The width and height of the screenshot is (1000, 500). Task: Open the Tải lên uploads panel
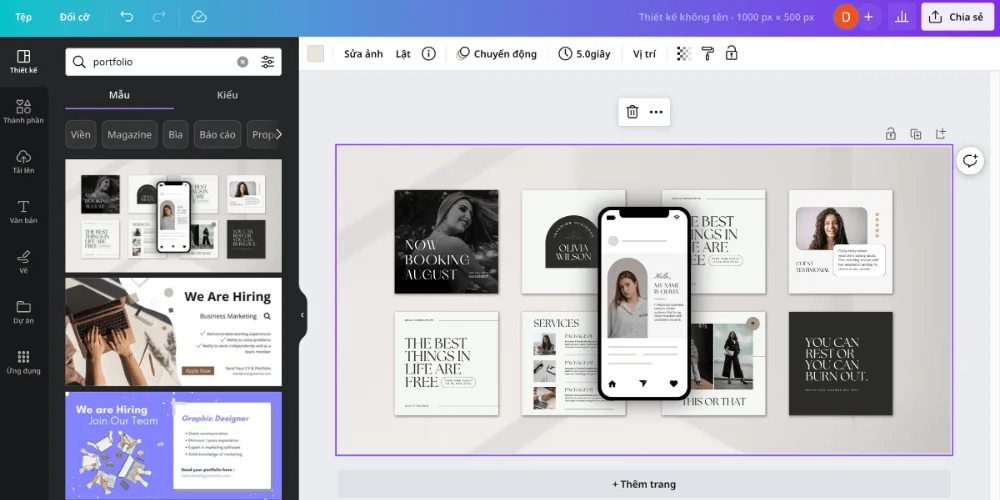click(24, 161)
